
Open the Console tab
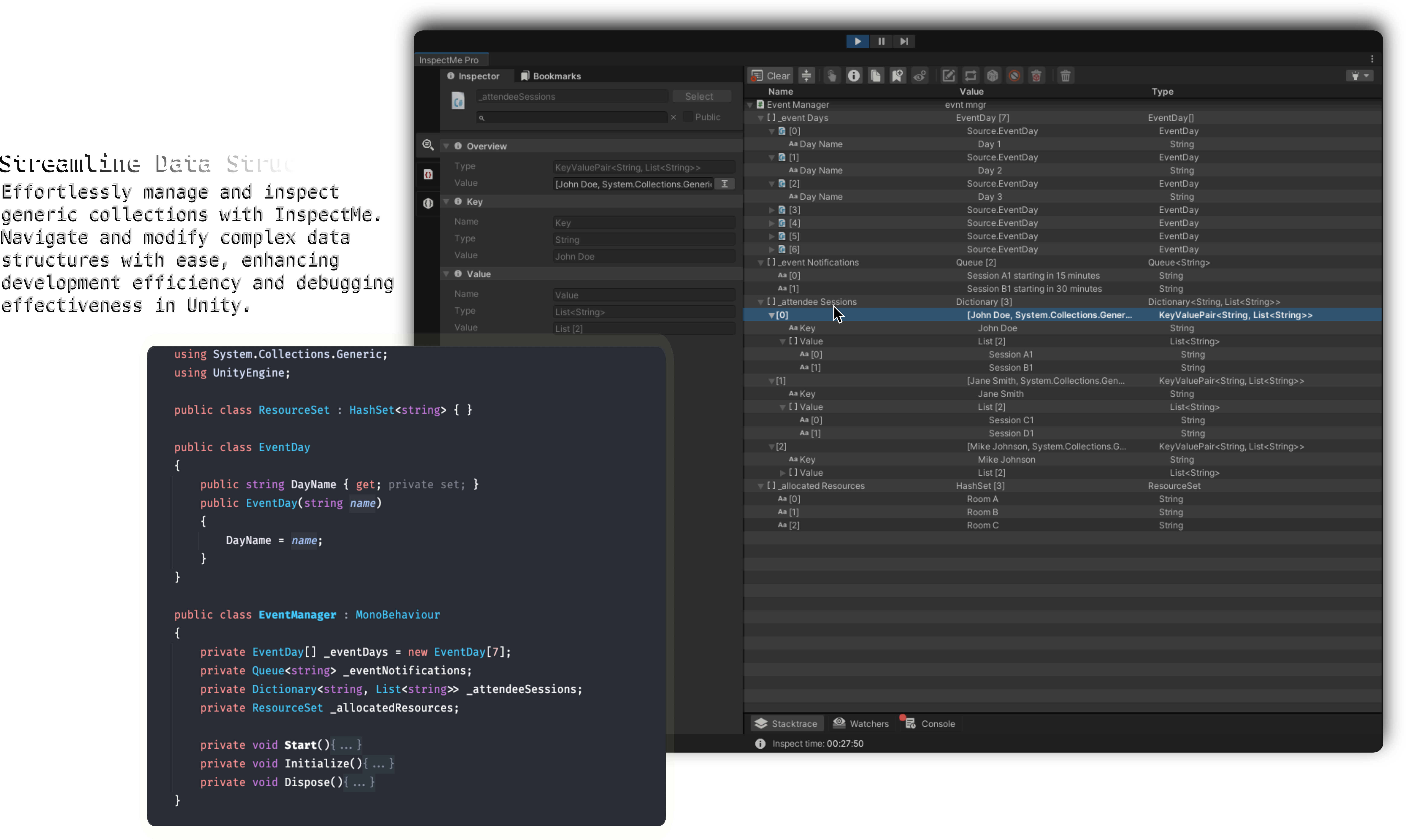[x=929, y=723]
